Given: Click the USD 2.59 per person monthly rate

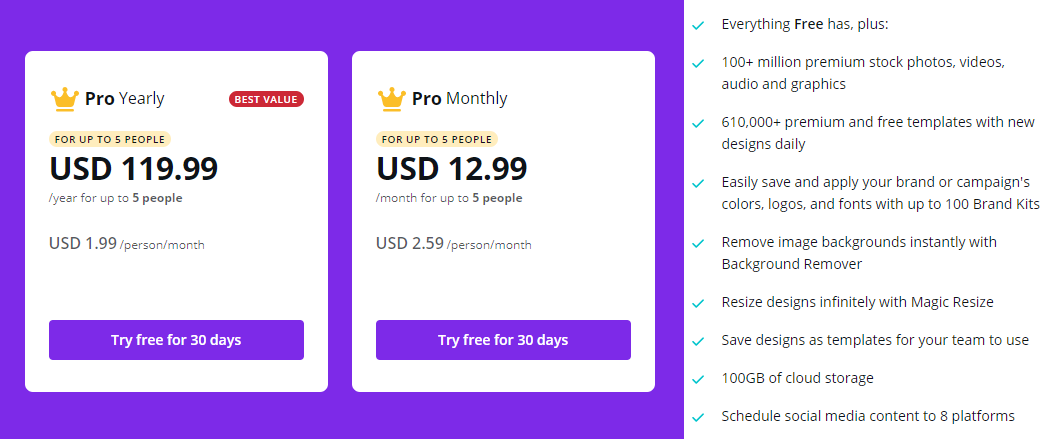Looking at the screenshot, I should pos(454,244).
